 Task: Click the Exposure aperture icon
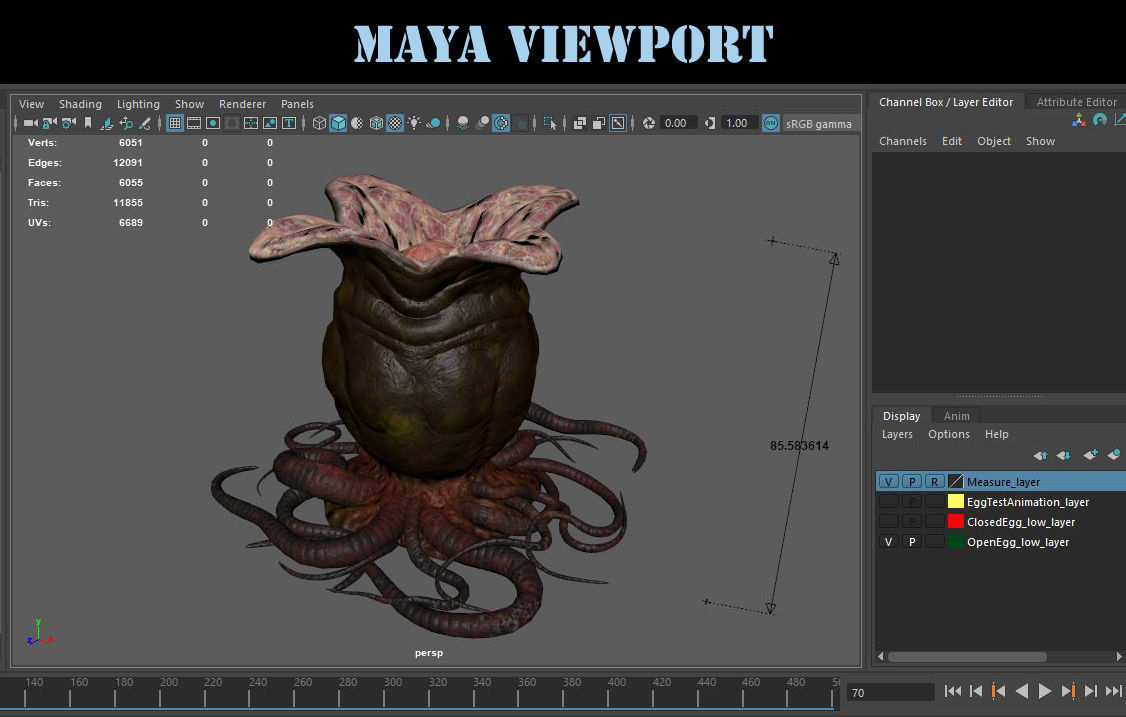coord(648,123)
